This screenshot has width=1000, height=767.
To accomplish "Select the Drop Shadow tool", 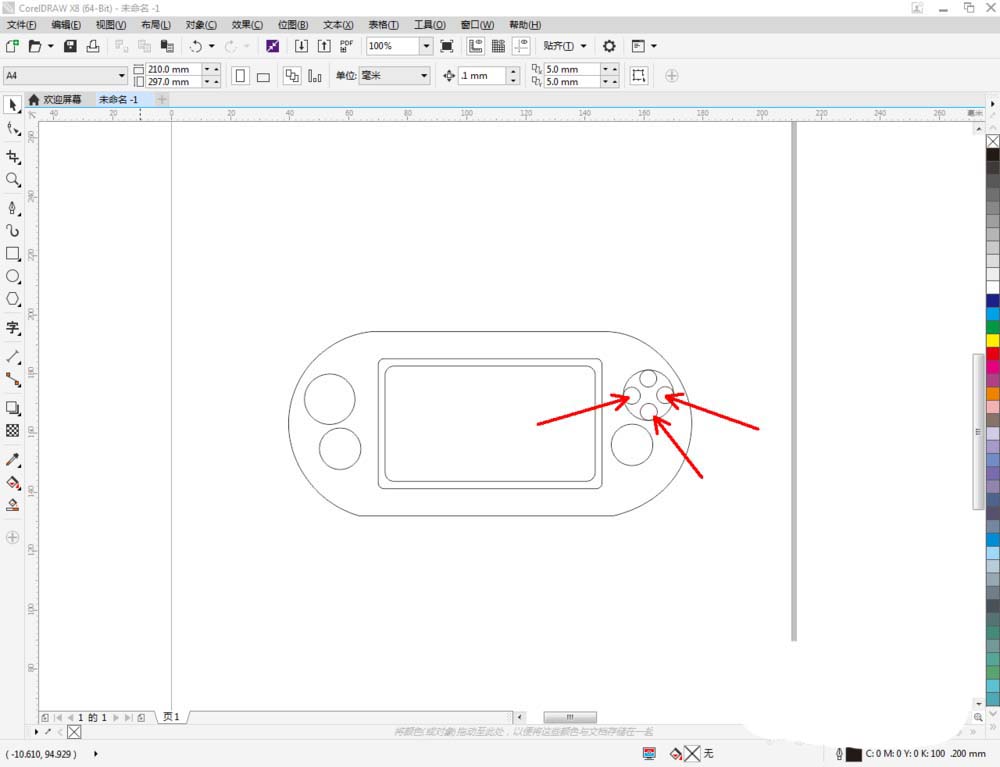I will (12, 408).
